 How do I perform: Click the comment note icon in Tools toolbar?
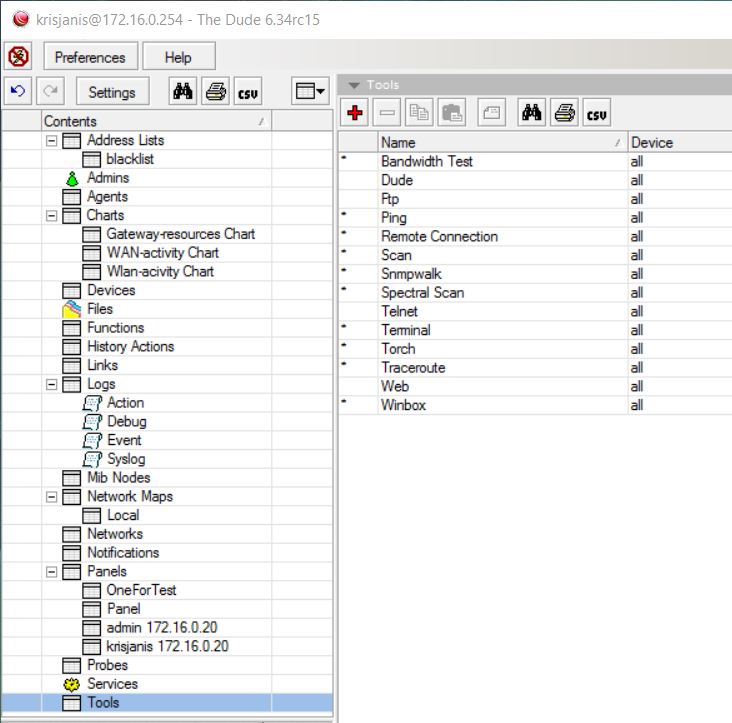(x=492, y=112)
